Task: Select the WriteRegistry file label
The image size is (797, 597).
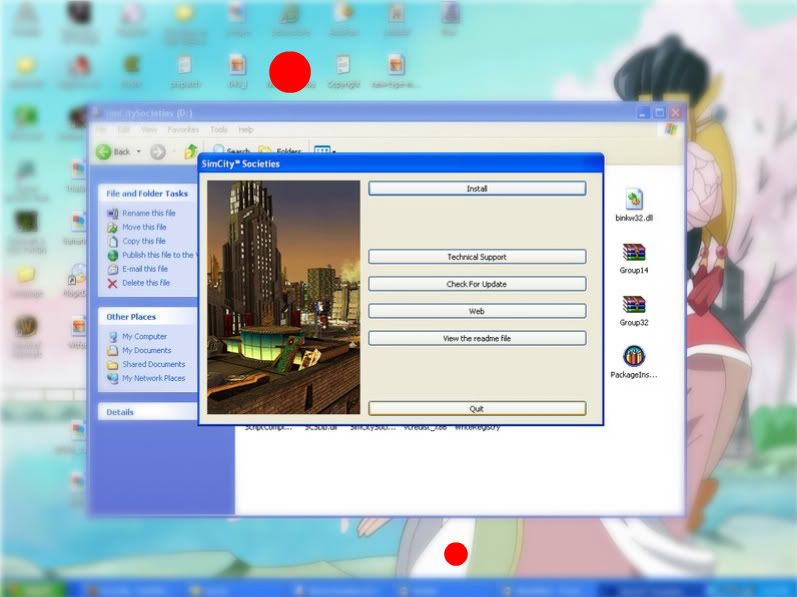Action: click(x=477, y=428)
